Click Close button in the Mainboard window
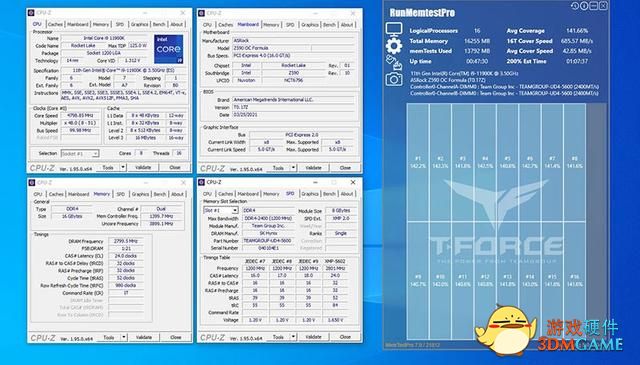The image size is (640, 365). pos(345,168)
